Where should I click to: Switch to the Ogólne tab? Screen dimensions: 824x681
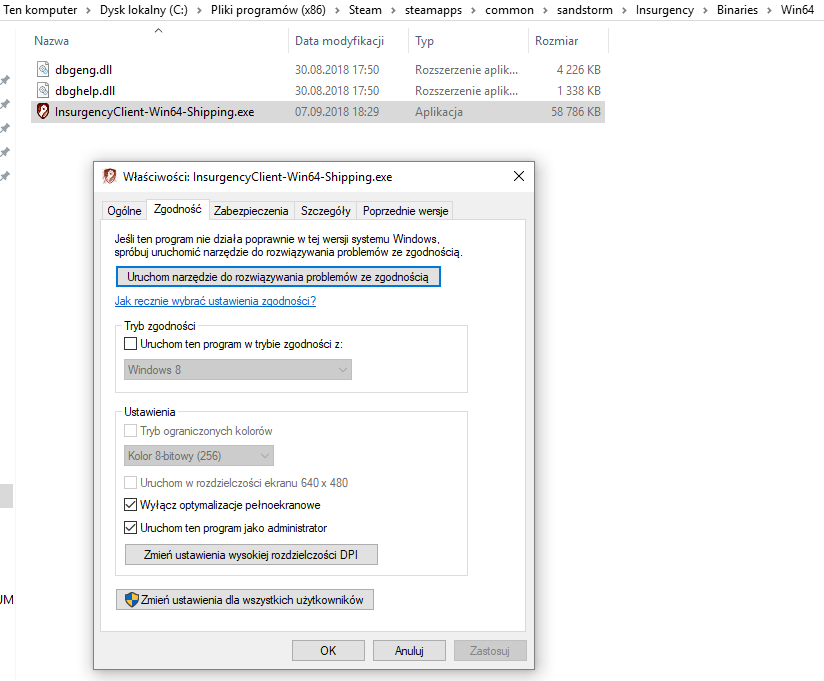click(124, 211)
